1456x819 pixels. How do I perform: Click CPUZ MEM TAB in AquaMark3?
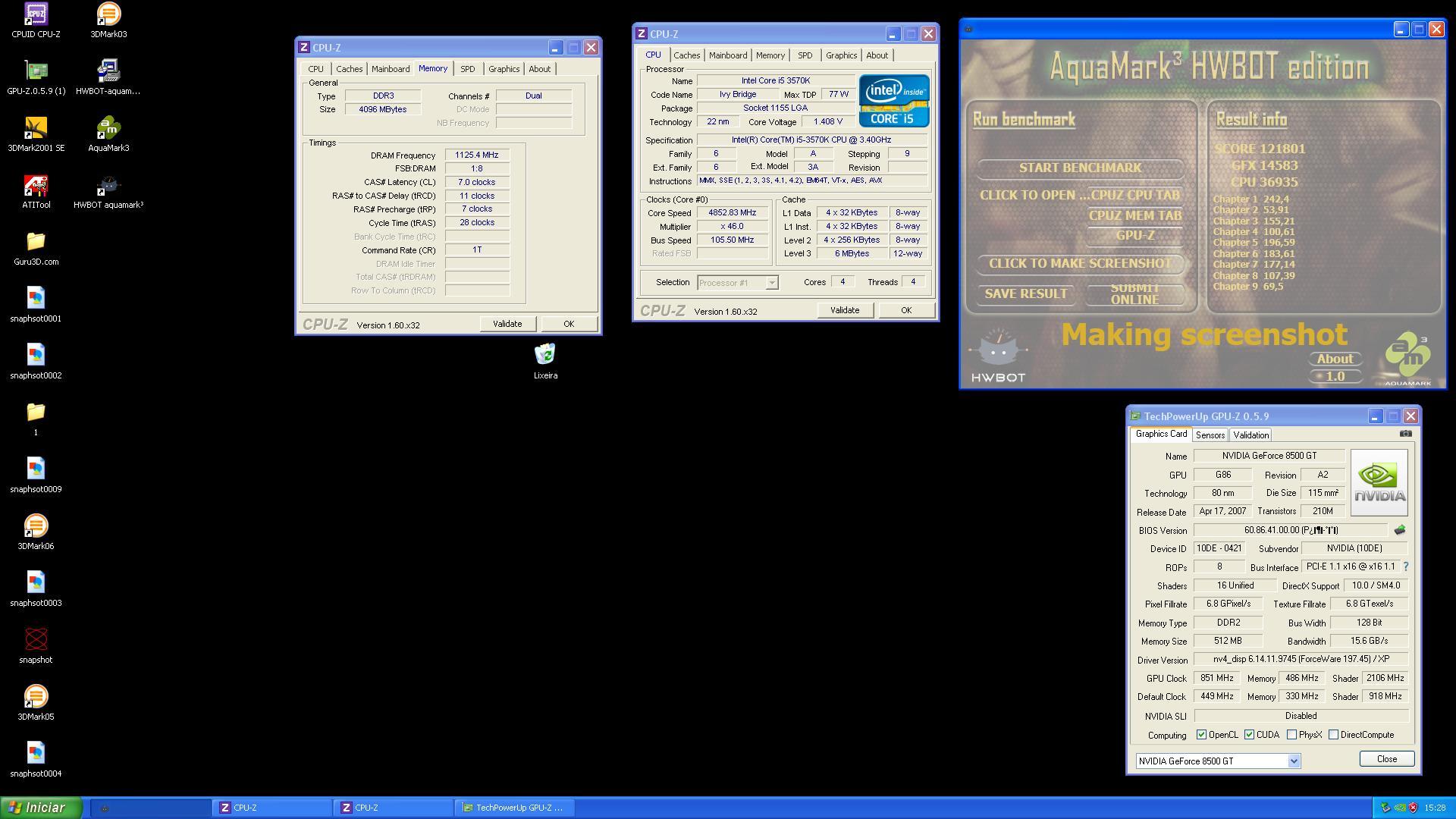point(1135,215)
